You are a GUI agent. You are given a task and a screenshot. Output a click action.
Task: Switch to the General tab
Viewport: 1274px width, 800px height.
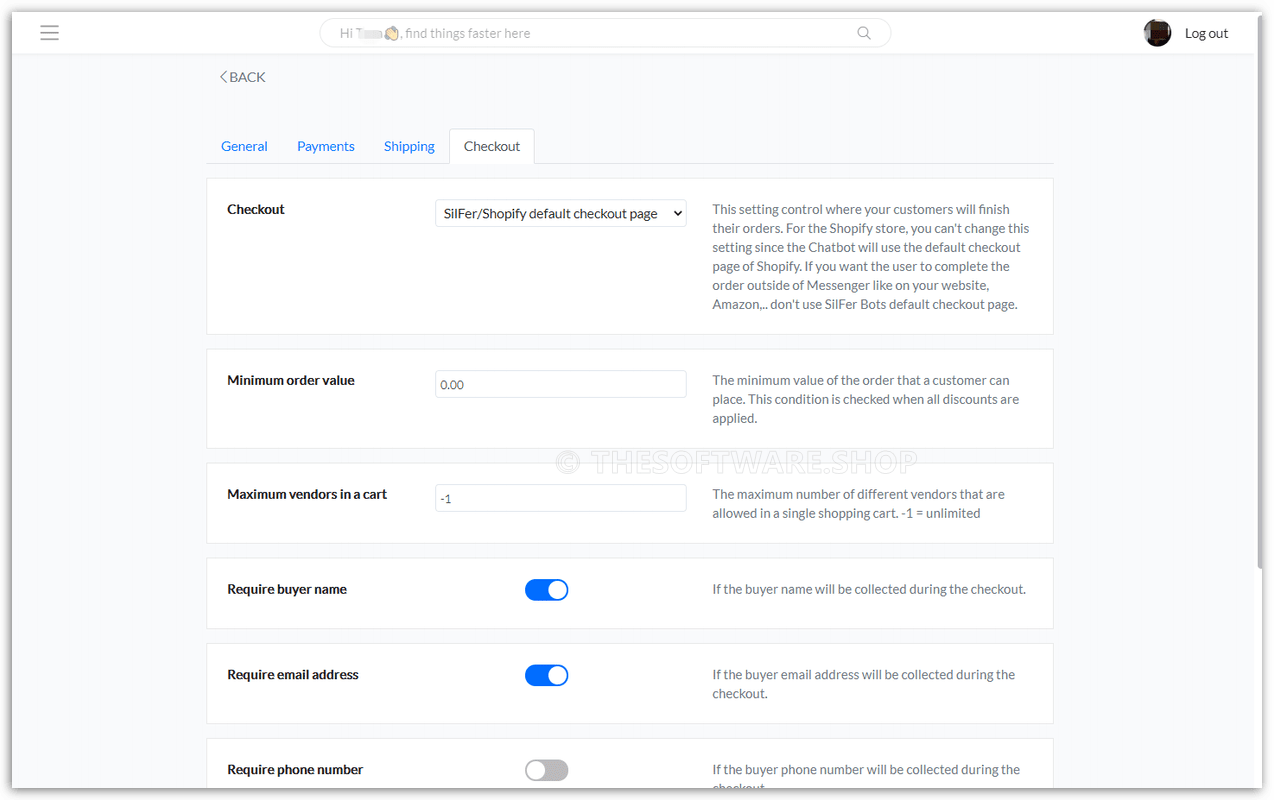tap(243, 146)
